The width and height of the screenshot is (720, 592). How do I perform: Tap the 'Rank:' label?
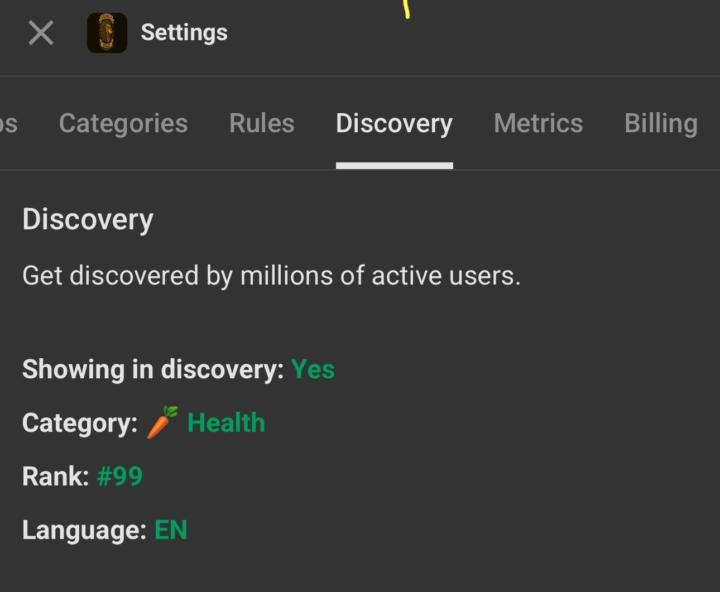click(55, 476)
